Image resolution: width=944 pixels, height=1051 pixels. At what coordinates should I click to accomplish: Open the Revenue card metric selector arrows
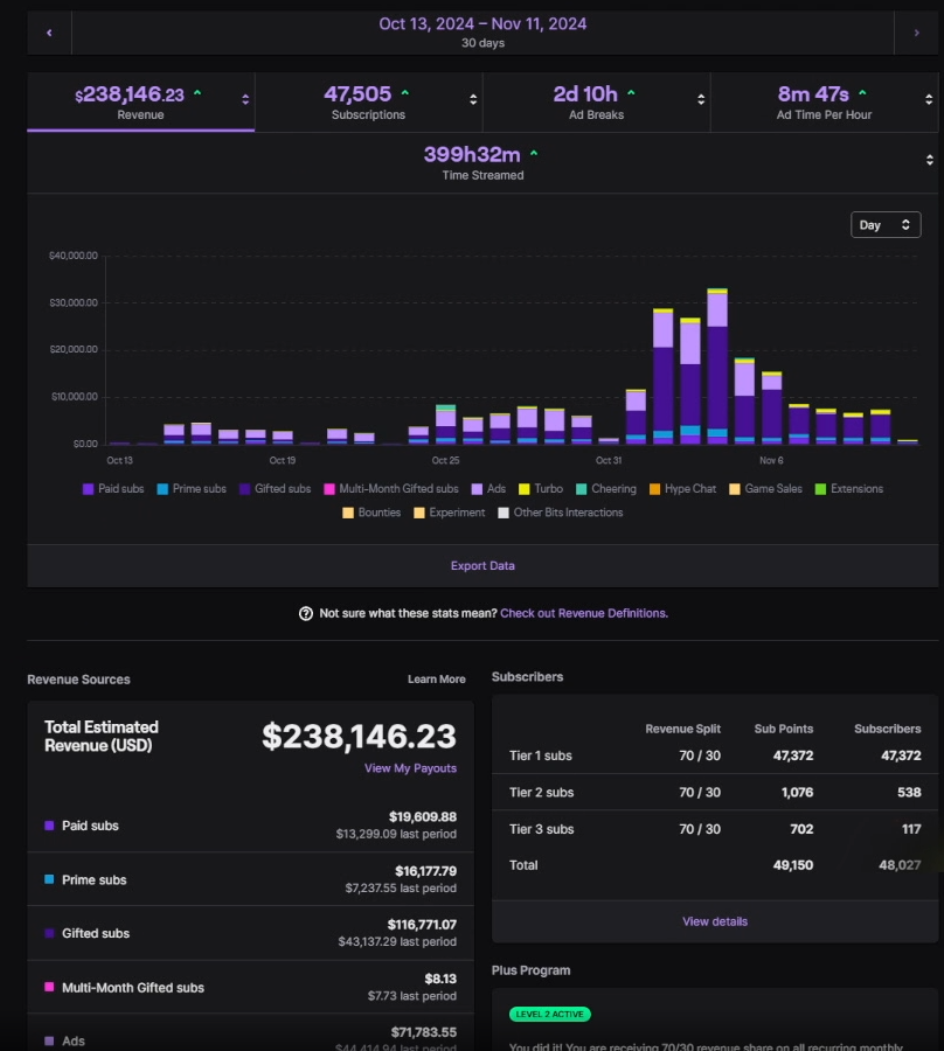click(245, 99)
